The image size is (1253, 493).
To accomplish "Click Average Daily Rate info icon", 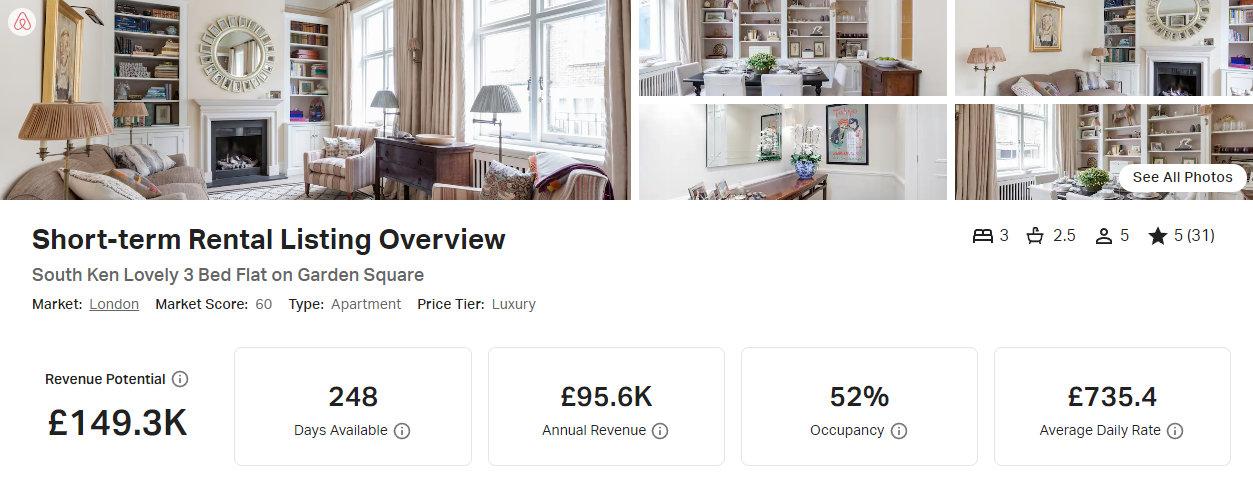I will click(1175, 431).
